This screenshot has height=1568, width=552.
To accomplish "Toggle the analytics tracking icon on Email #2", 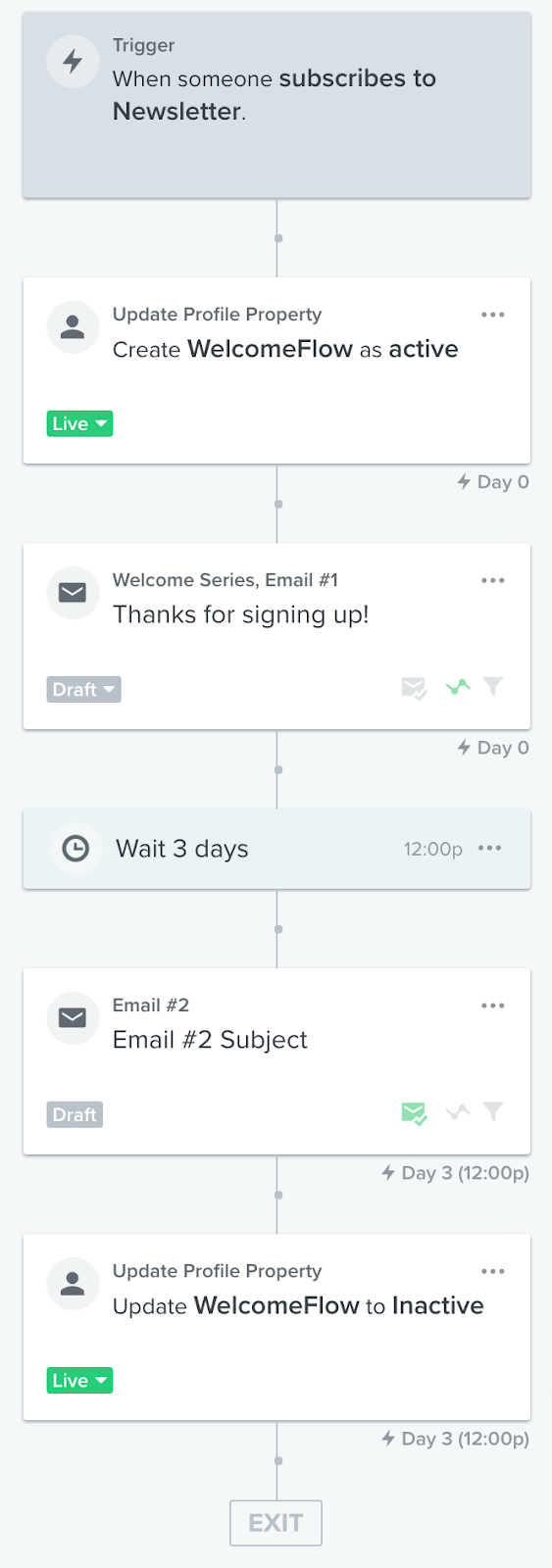I will 458,1111.
